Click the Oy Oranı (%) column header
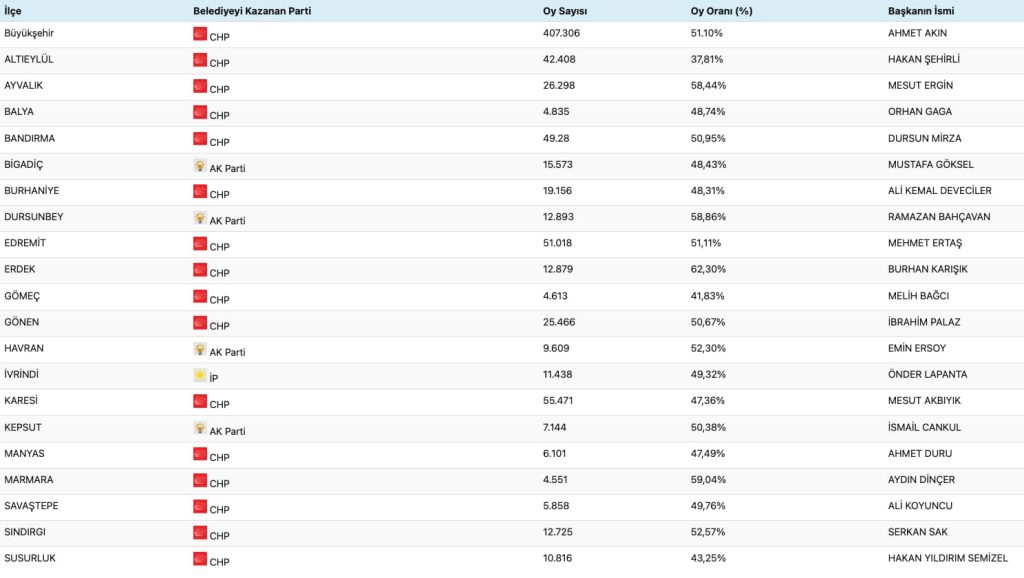This screenshot has height=578, width=1024. pos(720,11)
